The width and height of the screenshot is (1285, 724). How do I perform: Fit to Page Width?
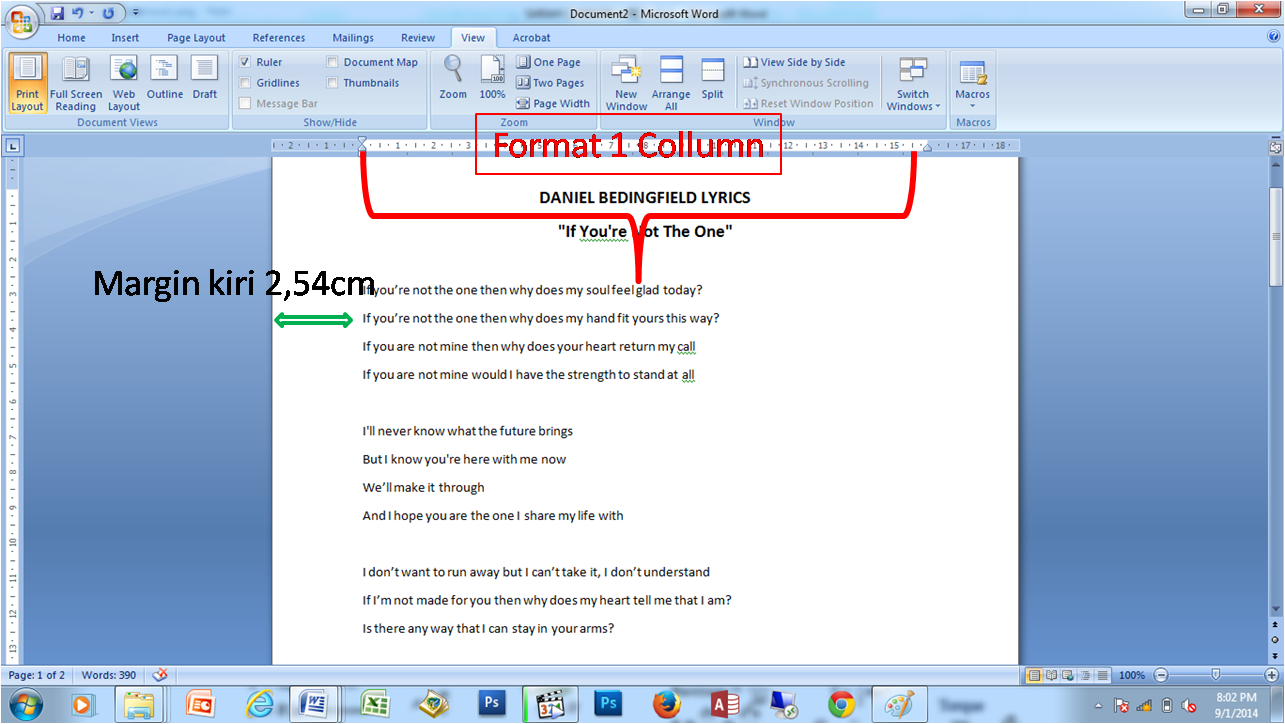point(553,103)
